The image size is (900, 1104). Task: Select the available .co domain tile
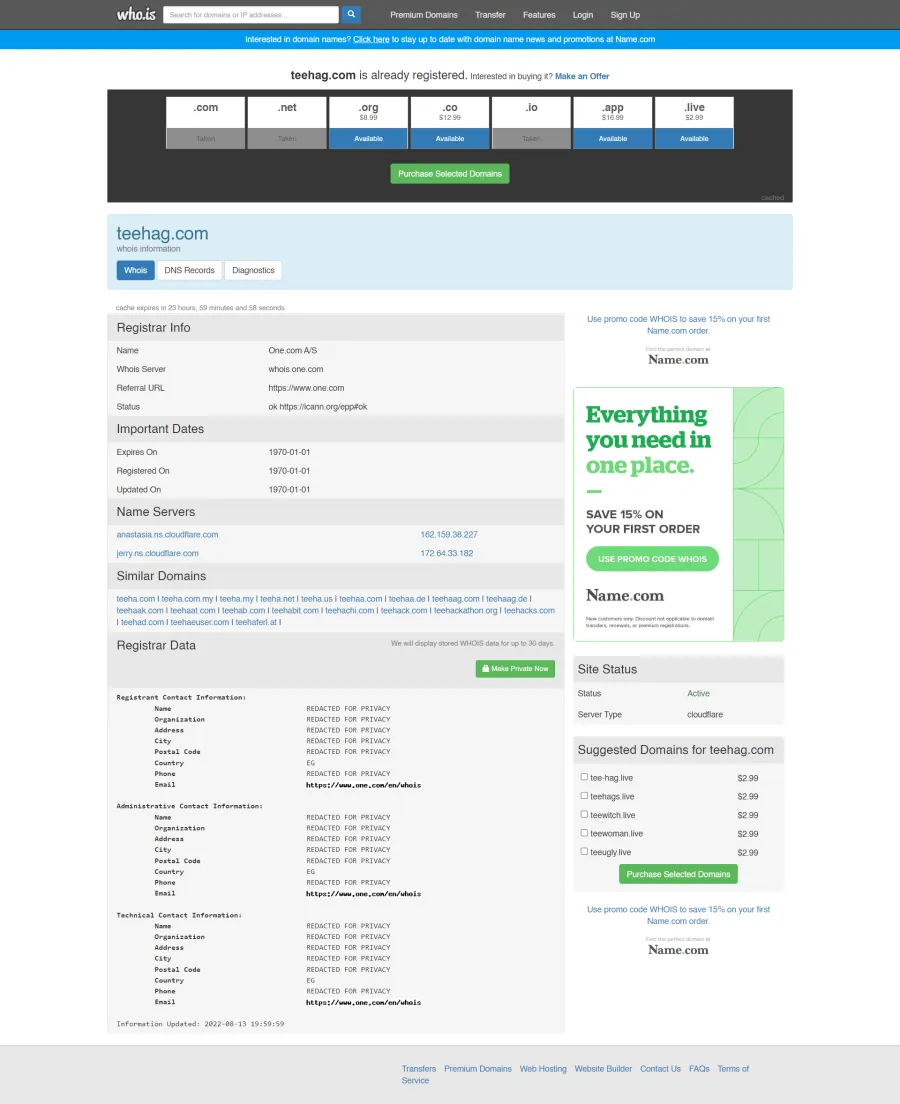[x=450, y=123]
